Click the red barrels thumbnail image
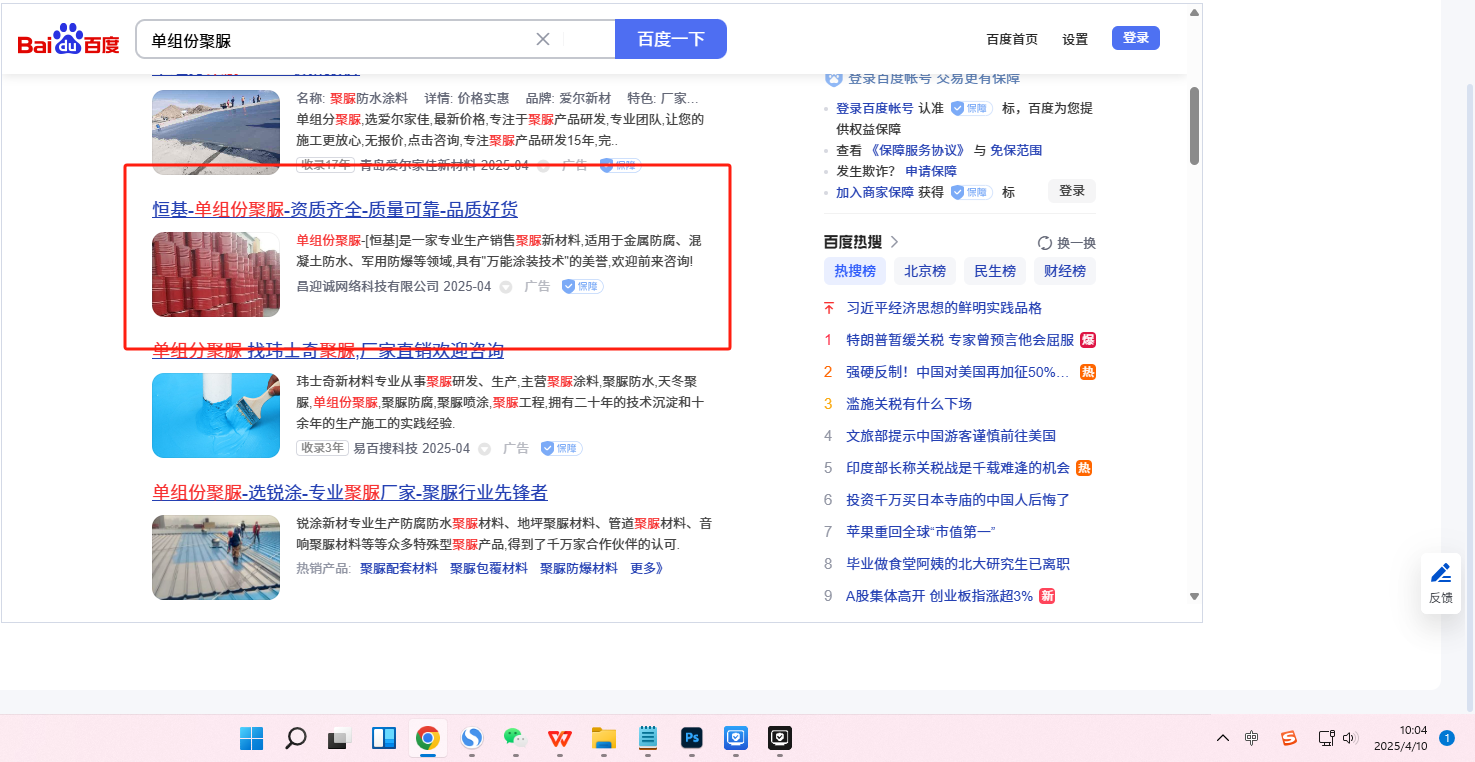Viewport: 1475px width, 762px height. 216,274
